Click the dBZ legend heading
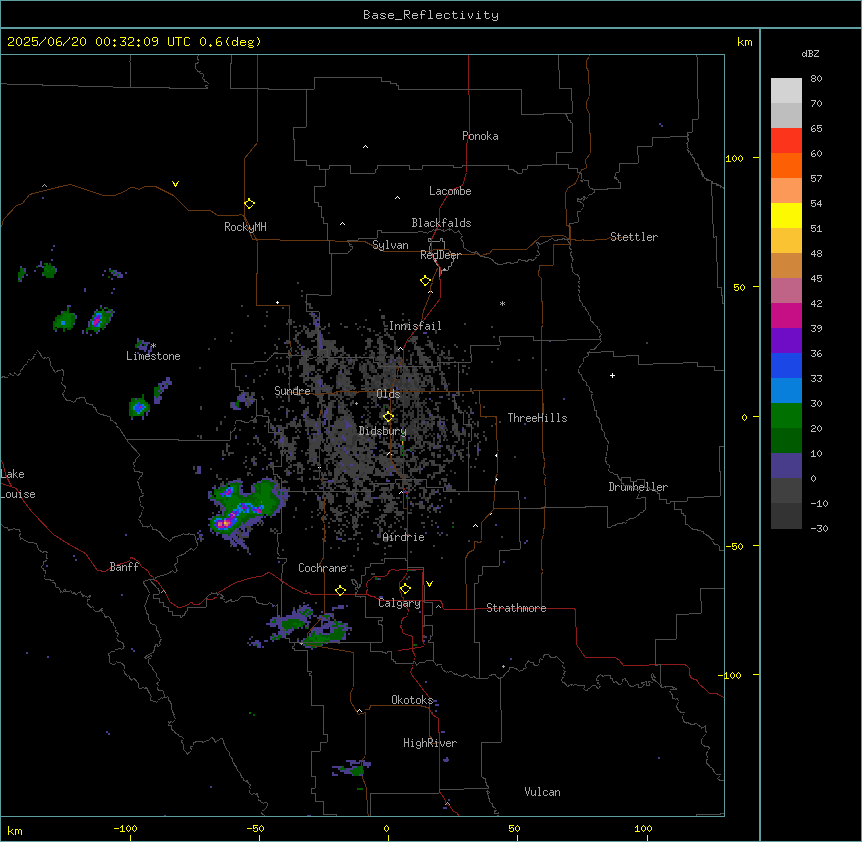 (x=810, y=53)
